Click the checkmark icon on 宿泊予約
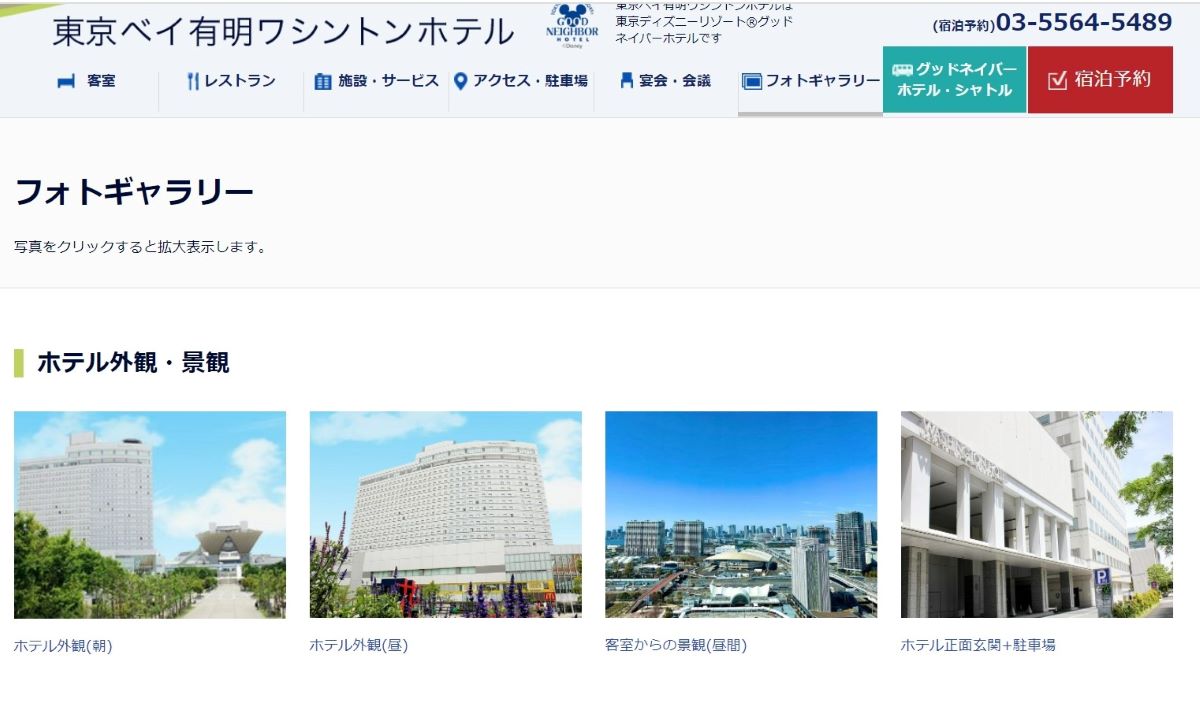 click(x=1057, y=80)
